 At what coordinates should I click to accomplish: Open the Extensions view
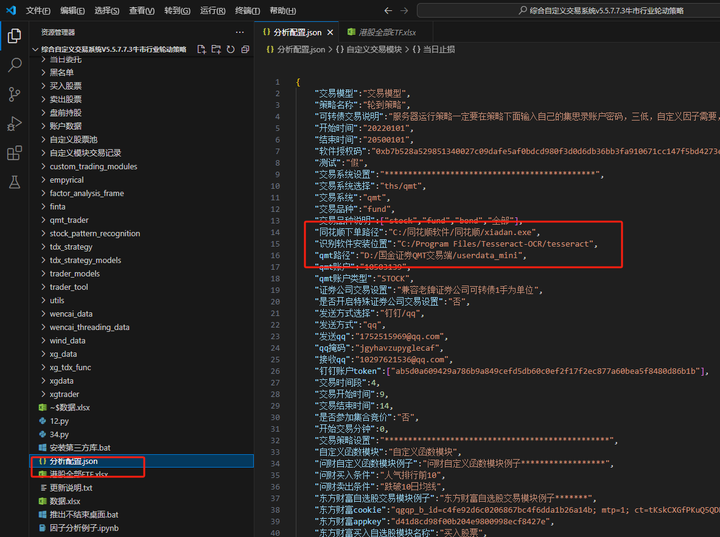14,153
